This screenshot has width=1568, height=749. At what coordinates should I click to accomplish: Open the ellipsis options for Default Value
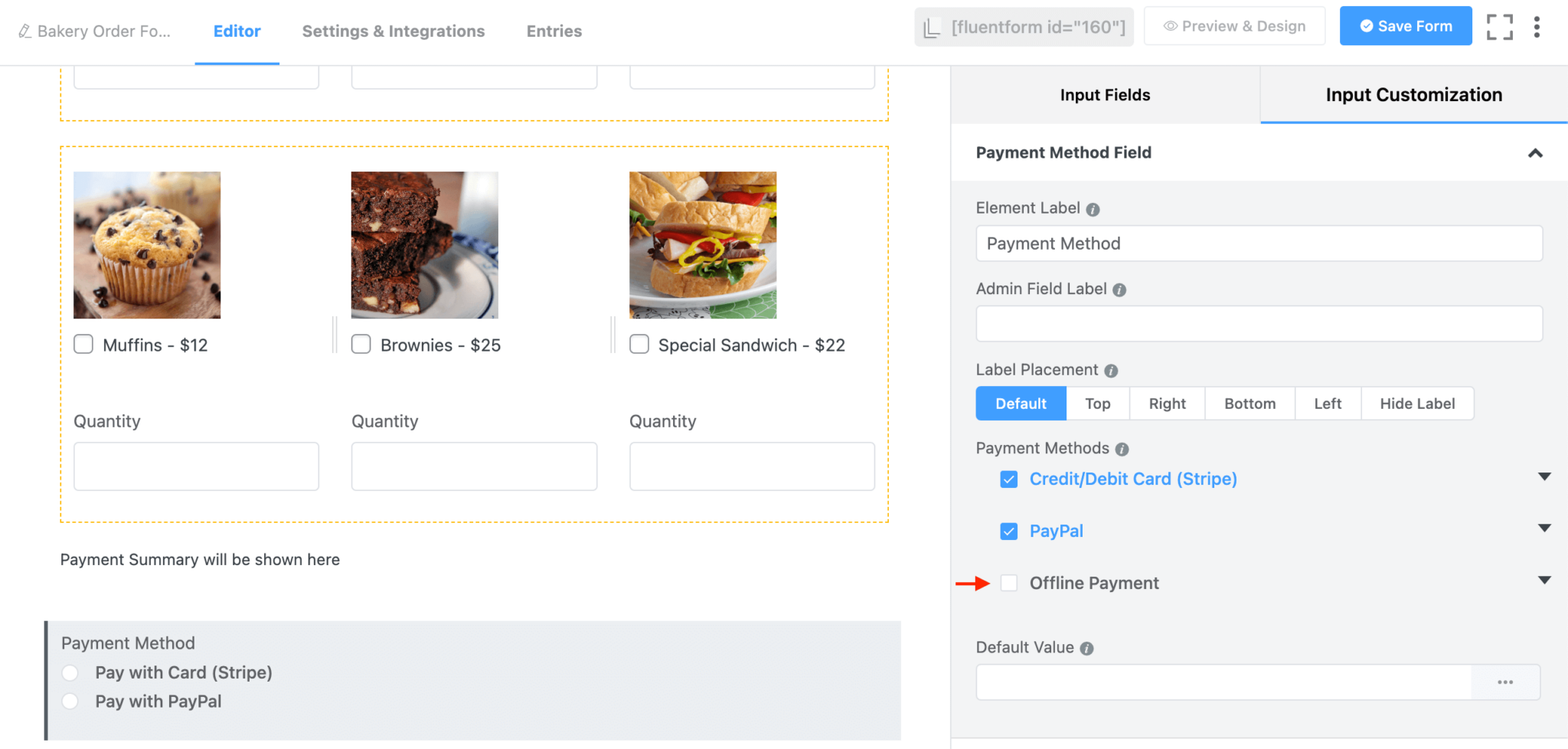coord(1506,682)
